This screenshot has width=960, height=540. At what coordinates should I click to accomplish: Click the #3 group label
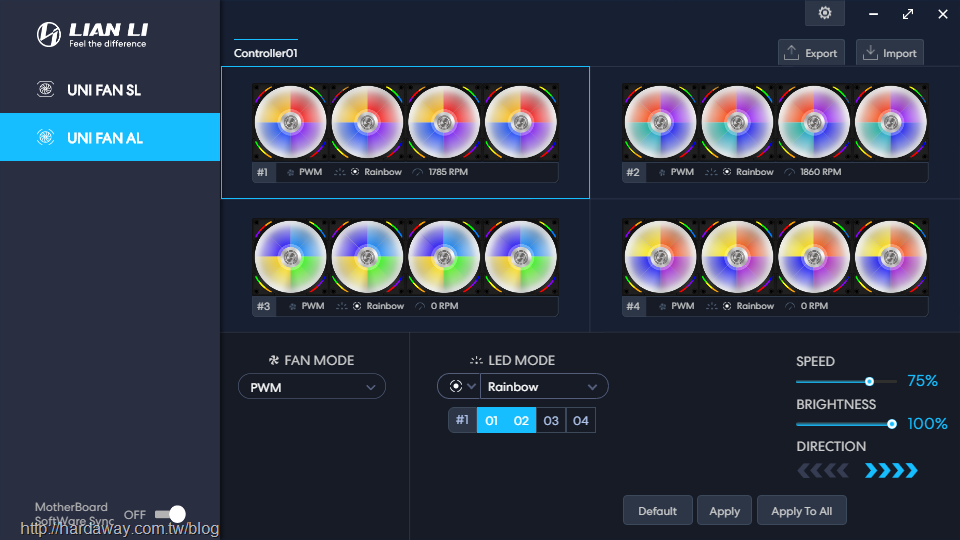click(x=263, y=306)
